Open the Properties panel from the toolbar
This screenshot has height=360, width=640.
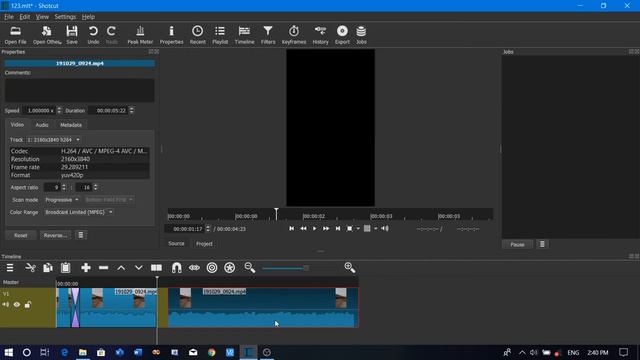pyautogui.click(x=171, y=35)
